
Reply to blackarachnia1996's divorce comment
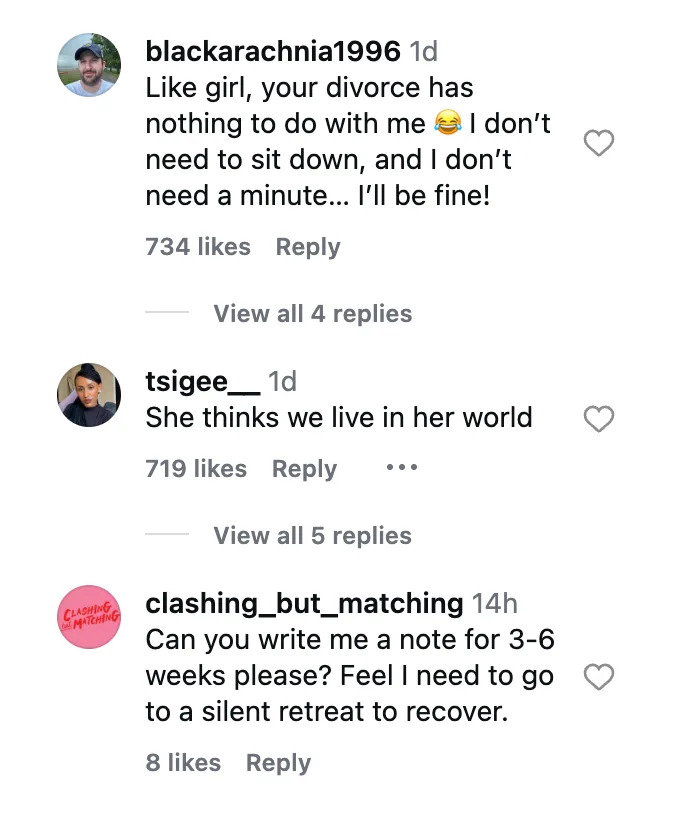(x=307, y=247)
